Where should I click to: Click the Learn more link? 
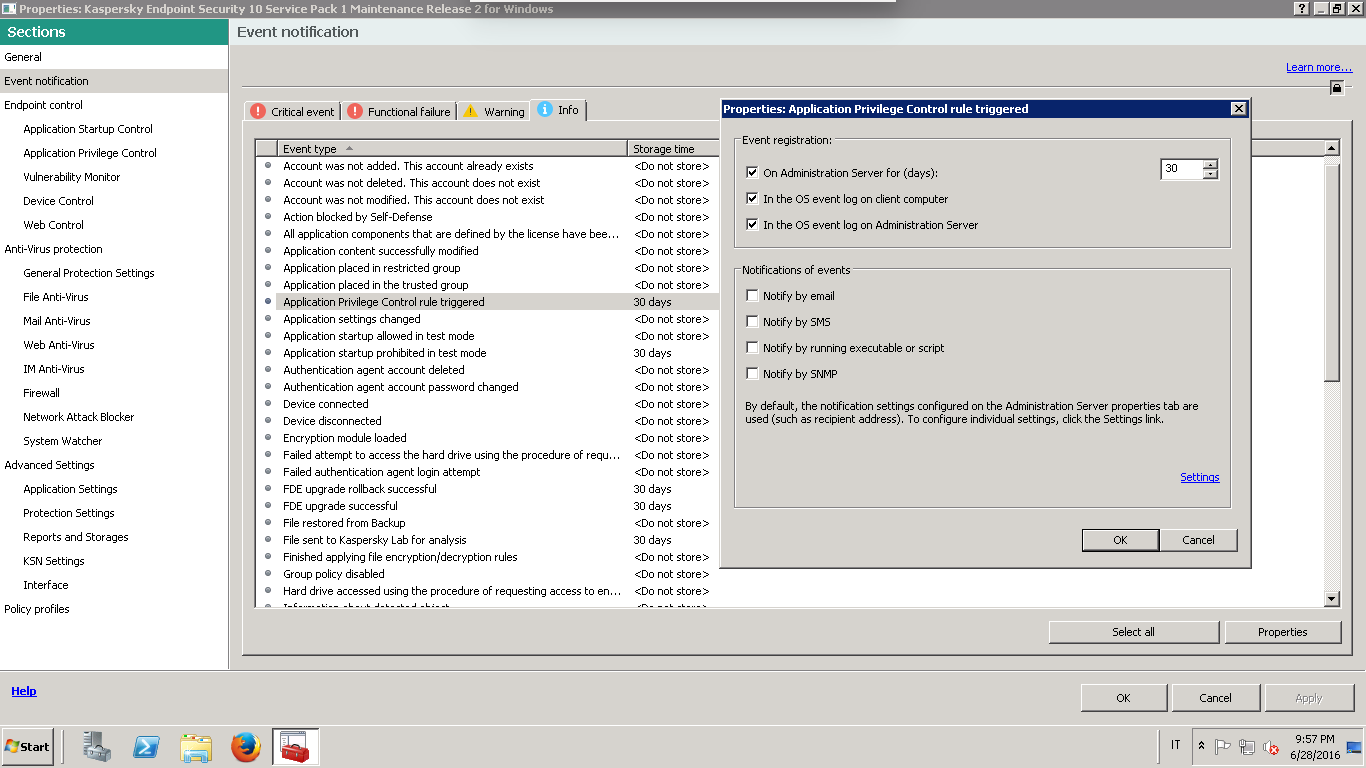[x=1319, y=67]
